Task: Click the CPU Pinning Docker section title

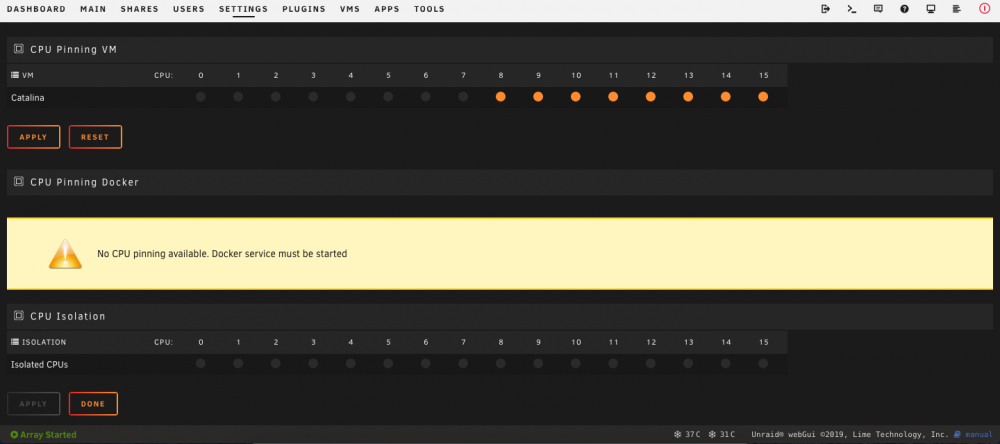Action: (85, 182)
